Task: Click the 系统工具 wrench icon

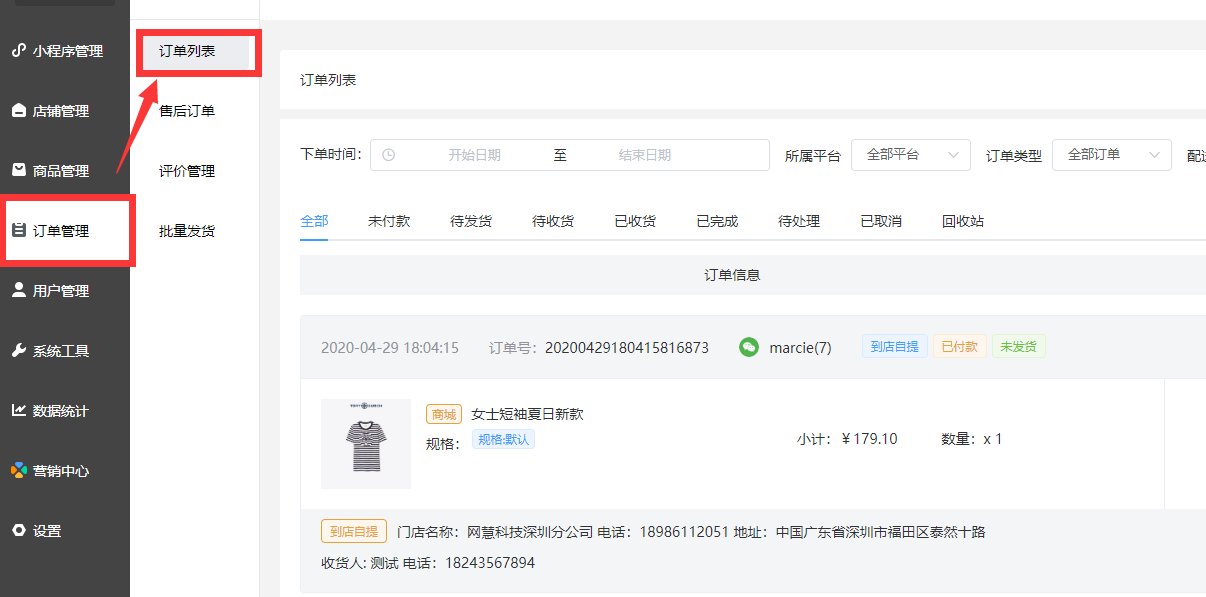Action: tap(18, 350)
